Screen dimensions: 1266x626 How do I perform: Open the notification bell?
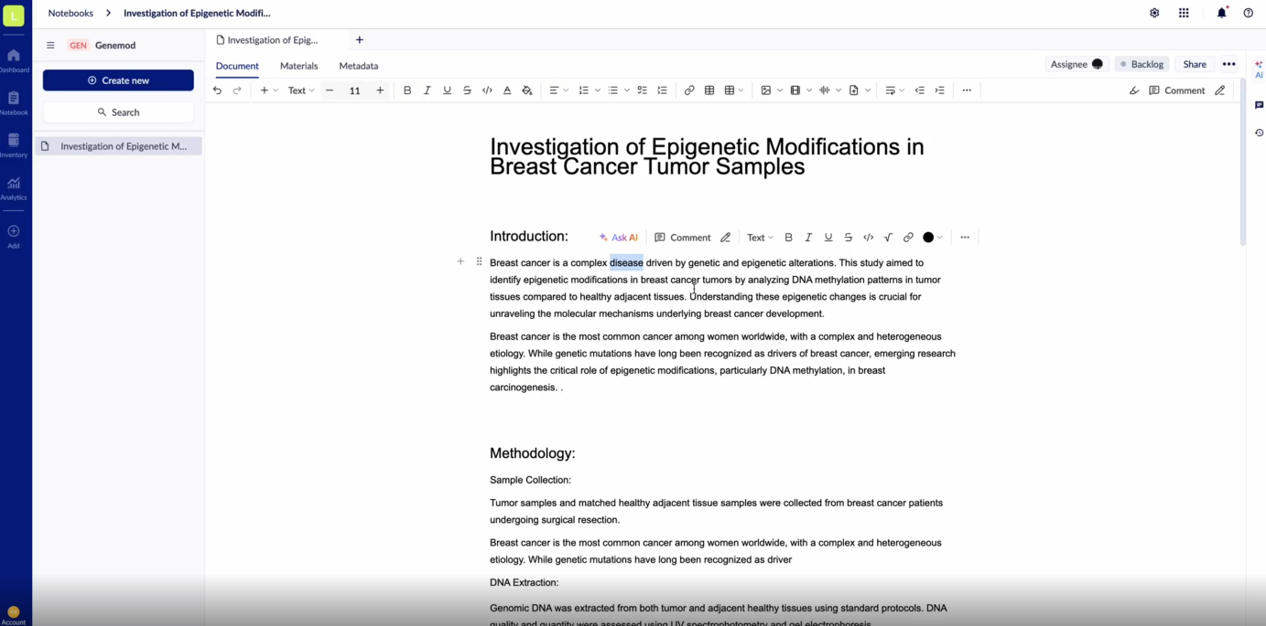[x=1221, y=13]
